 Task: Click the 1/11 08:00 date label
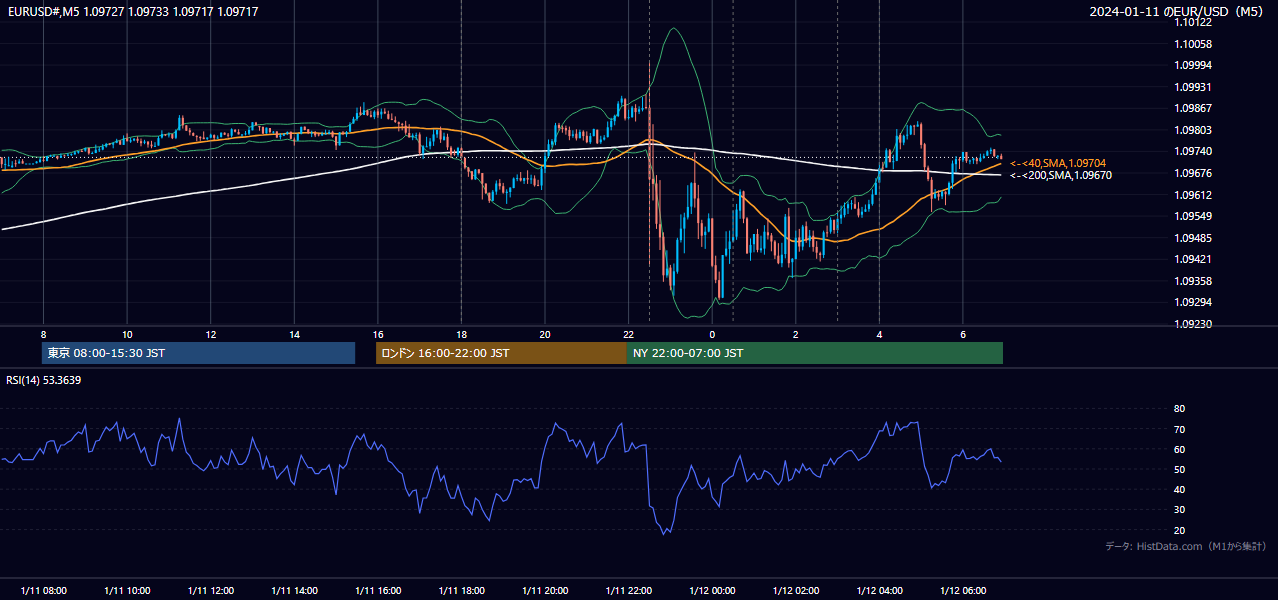tap(43, 591)
